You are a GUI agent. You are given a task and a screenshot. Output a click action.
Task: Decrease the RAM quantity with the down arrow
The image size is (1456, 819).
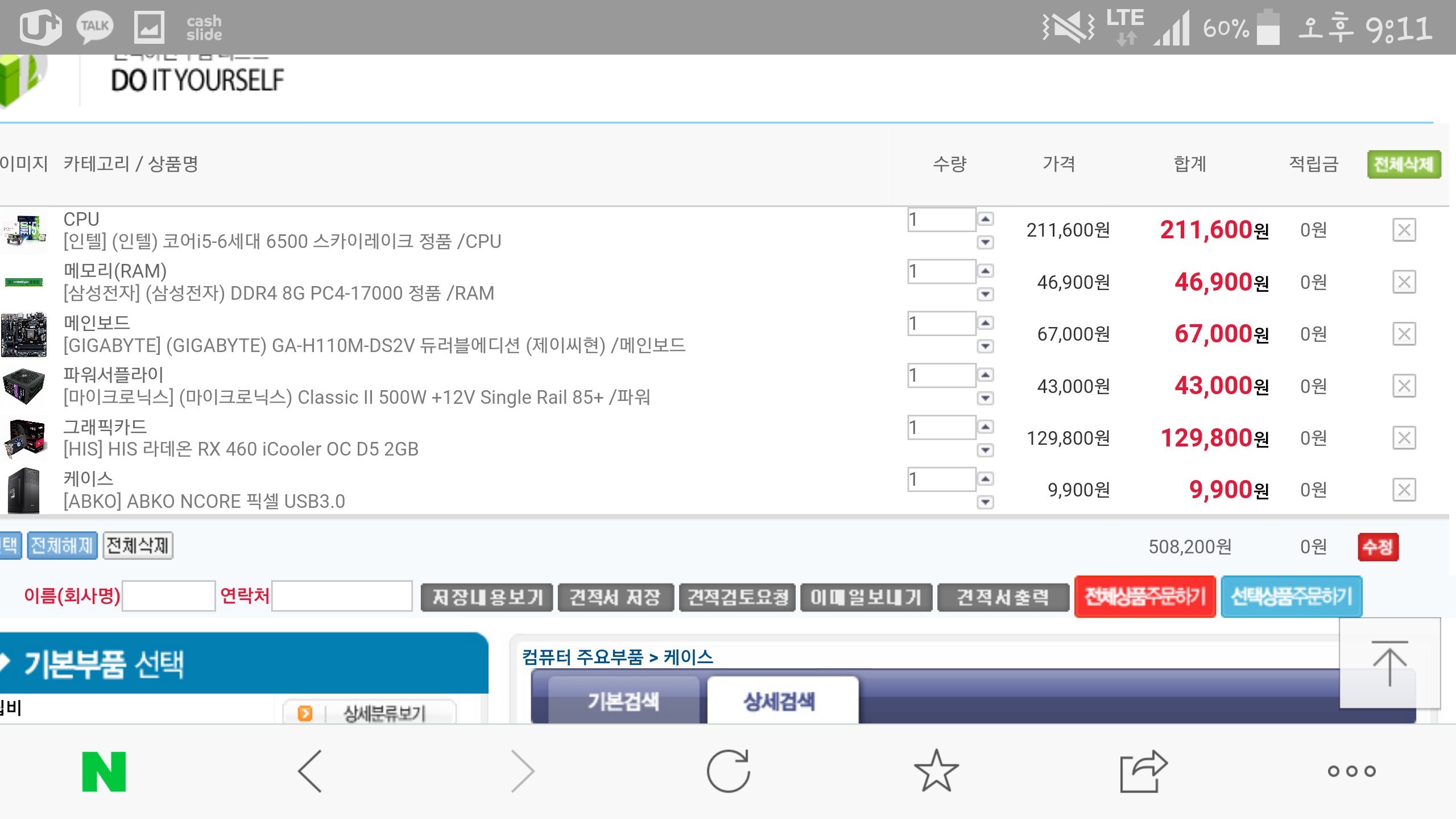click(x=986, y=294)
